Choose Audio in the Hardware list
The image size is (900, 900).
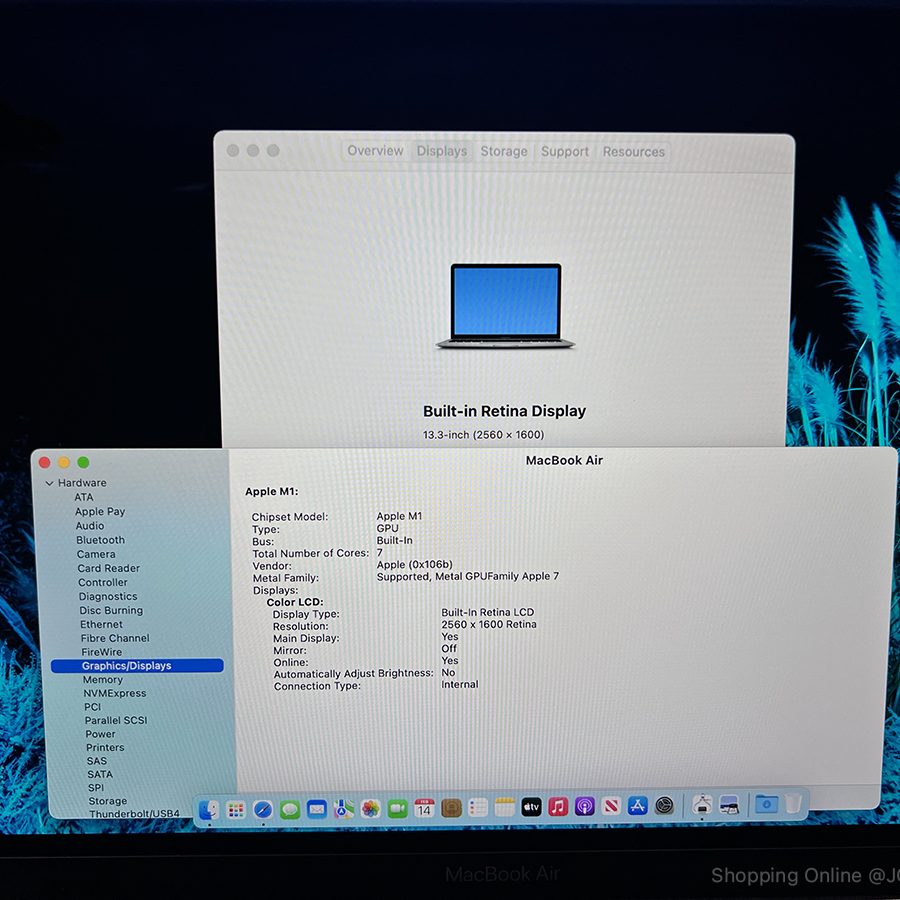coord(90,526)
